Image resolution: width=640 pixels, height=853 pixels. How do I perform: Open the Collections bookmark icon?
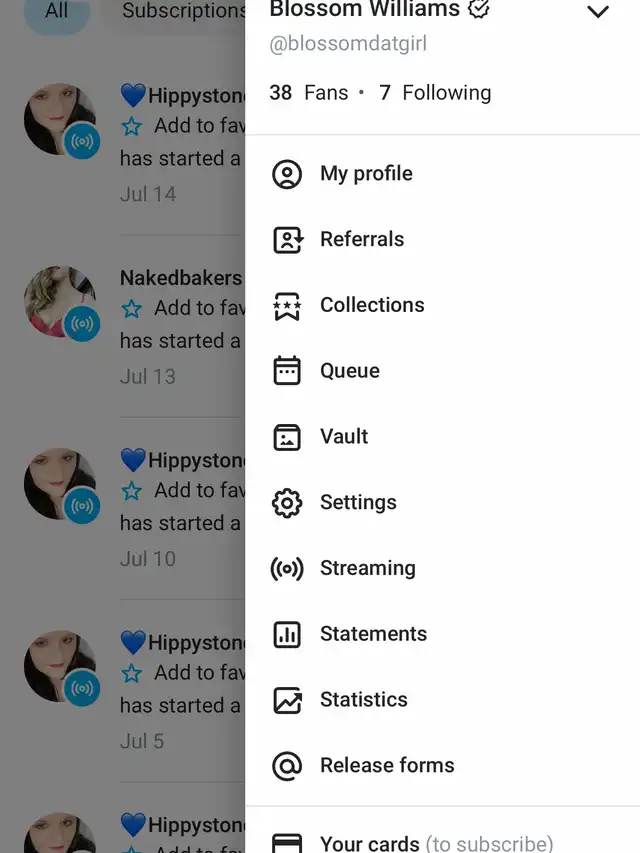(287, 306)
